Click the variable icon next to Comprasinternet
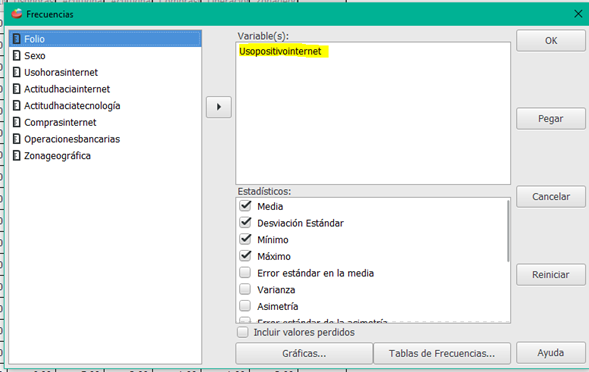The image size is (589, 372). pyautogui.click(x=17, y=122)
